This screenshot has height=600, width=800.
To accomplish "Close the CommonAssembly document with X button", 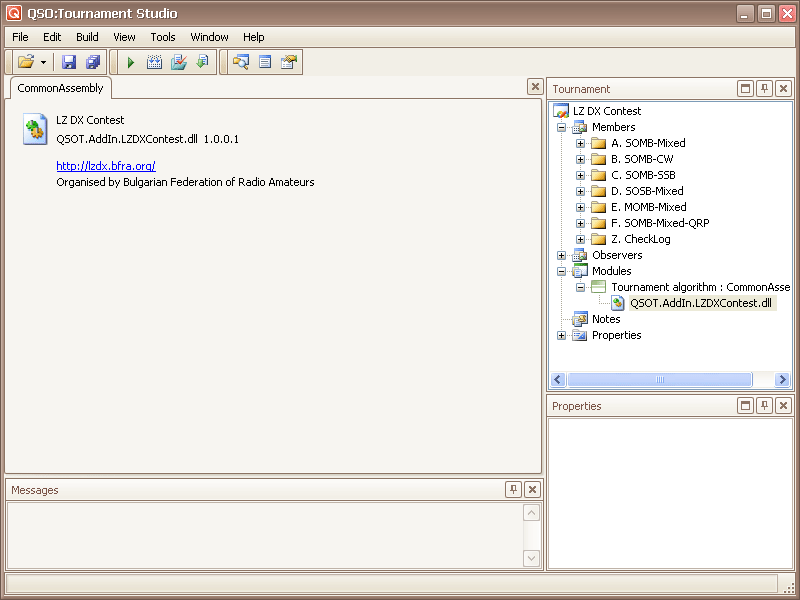I will point(535,88).
